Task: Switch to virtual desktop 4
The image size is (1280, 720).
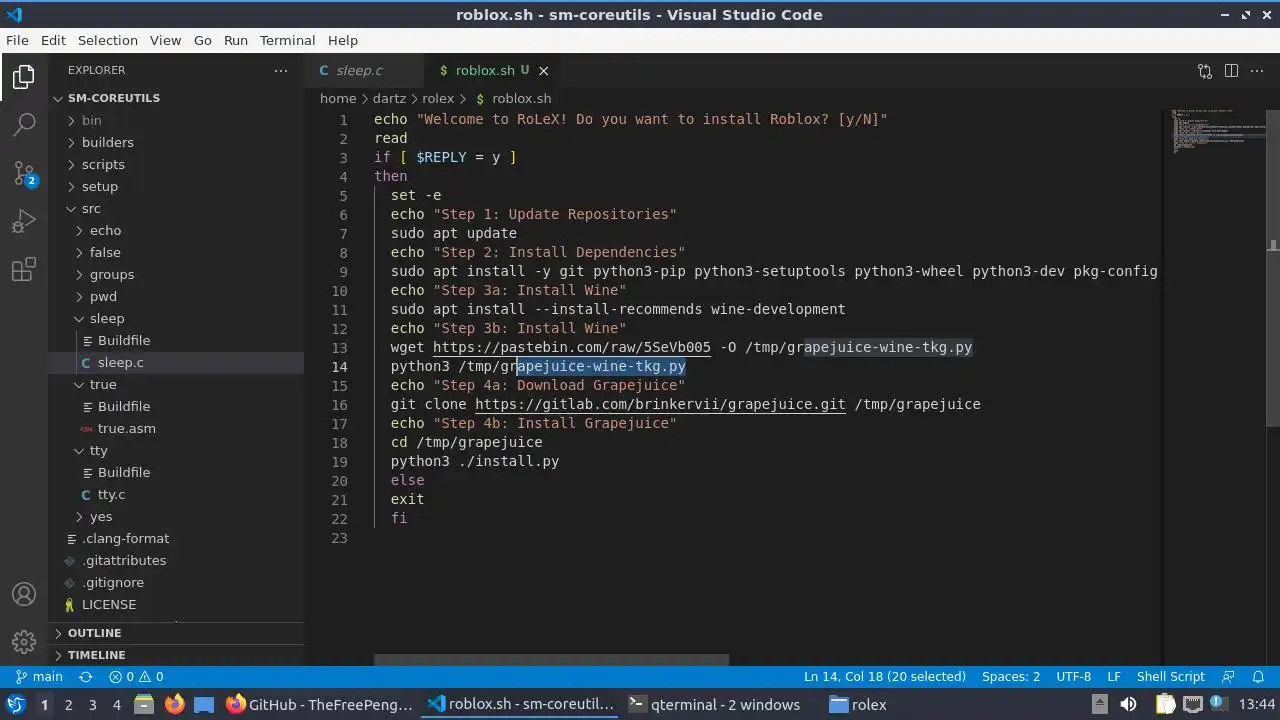Action: pyautogui.click(x=116, y=704)
